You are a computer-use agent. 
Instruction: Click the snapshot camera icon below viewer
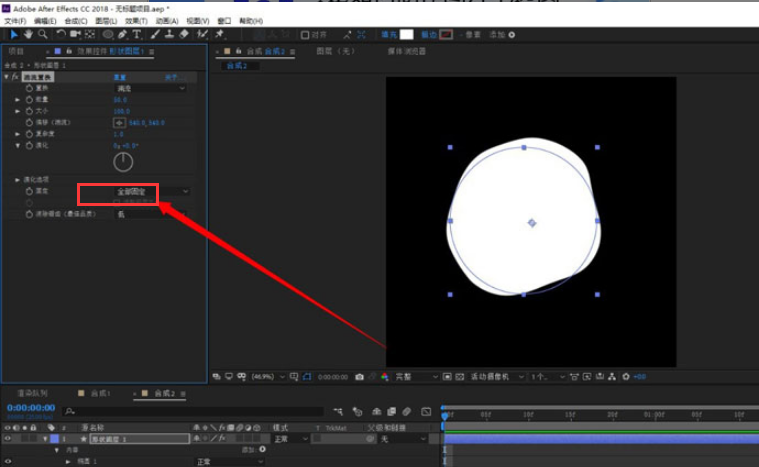coord(359,377)
